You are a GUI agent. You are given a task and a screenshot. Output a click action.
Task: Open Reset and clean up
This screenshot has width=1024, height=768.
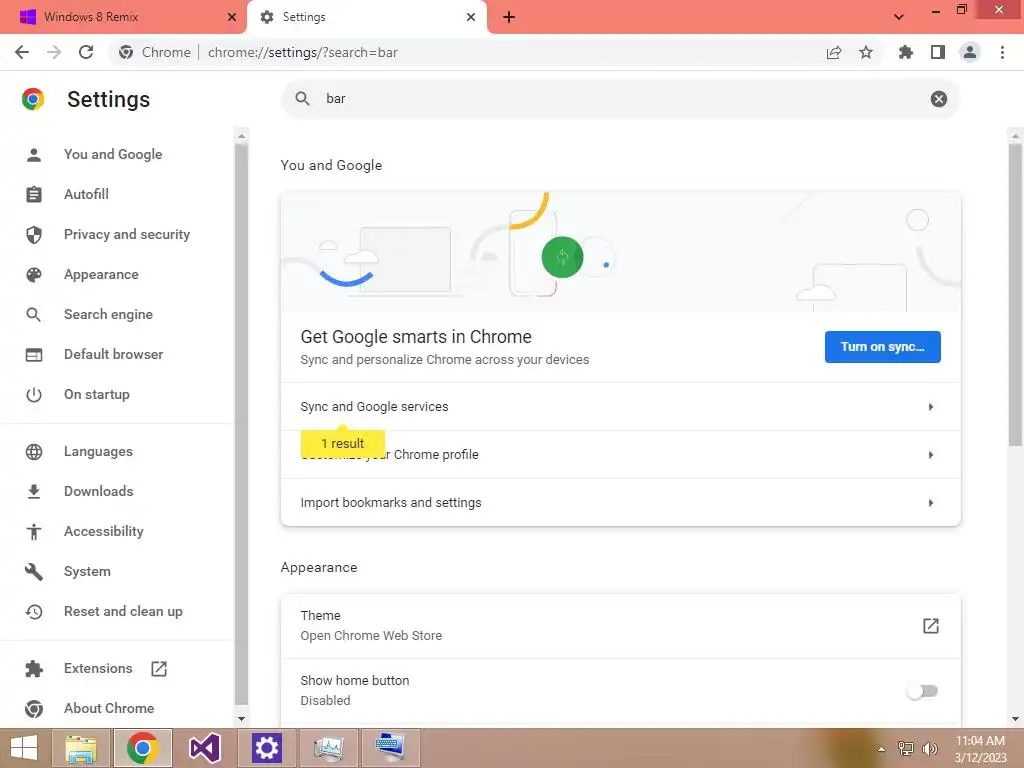[x=123, y=611]
